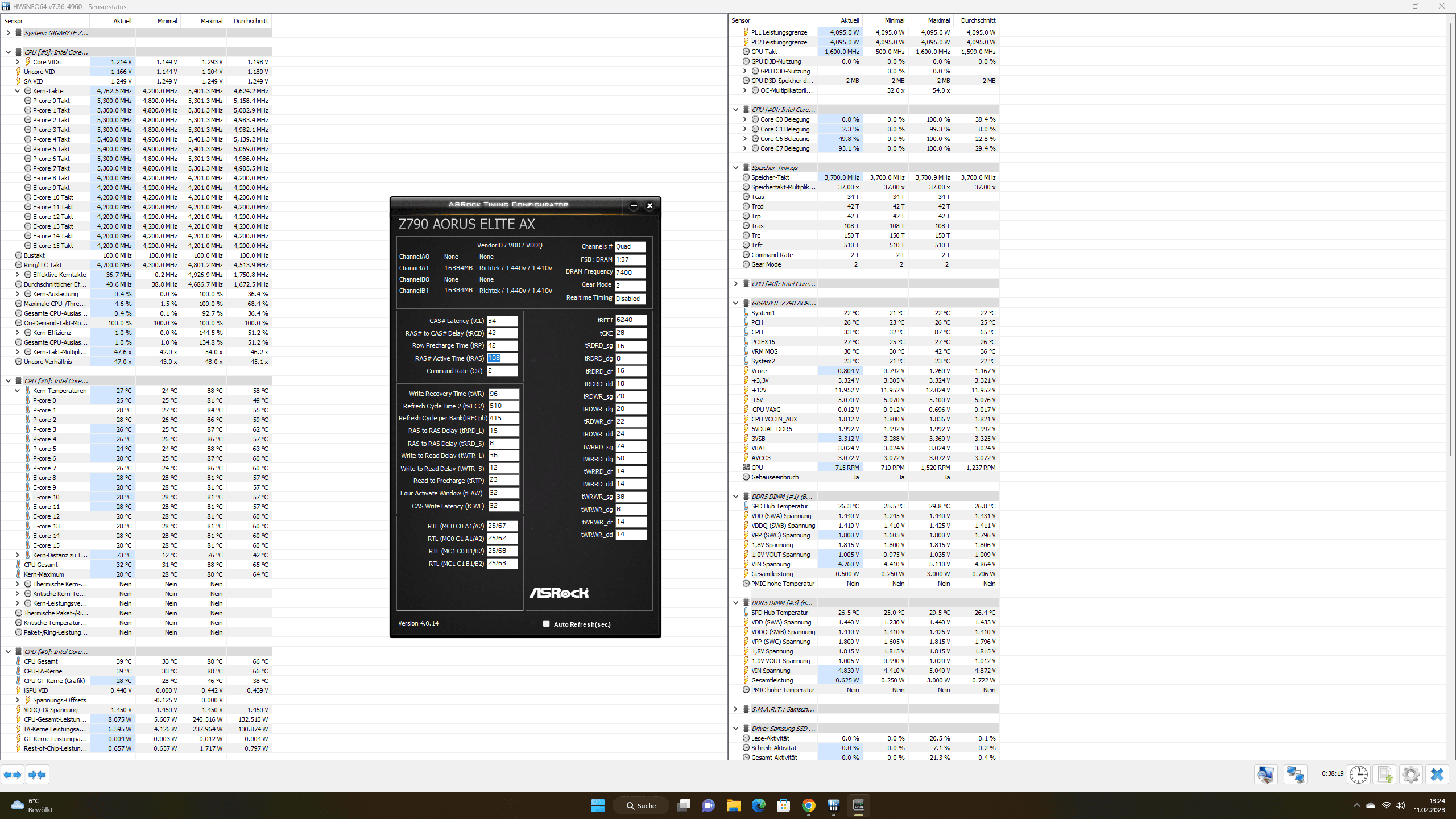Viewport: 1456px width, 819px height.
Task: Open HWiNFO sensor settings gear icon
Action: (1411, 775)
